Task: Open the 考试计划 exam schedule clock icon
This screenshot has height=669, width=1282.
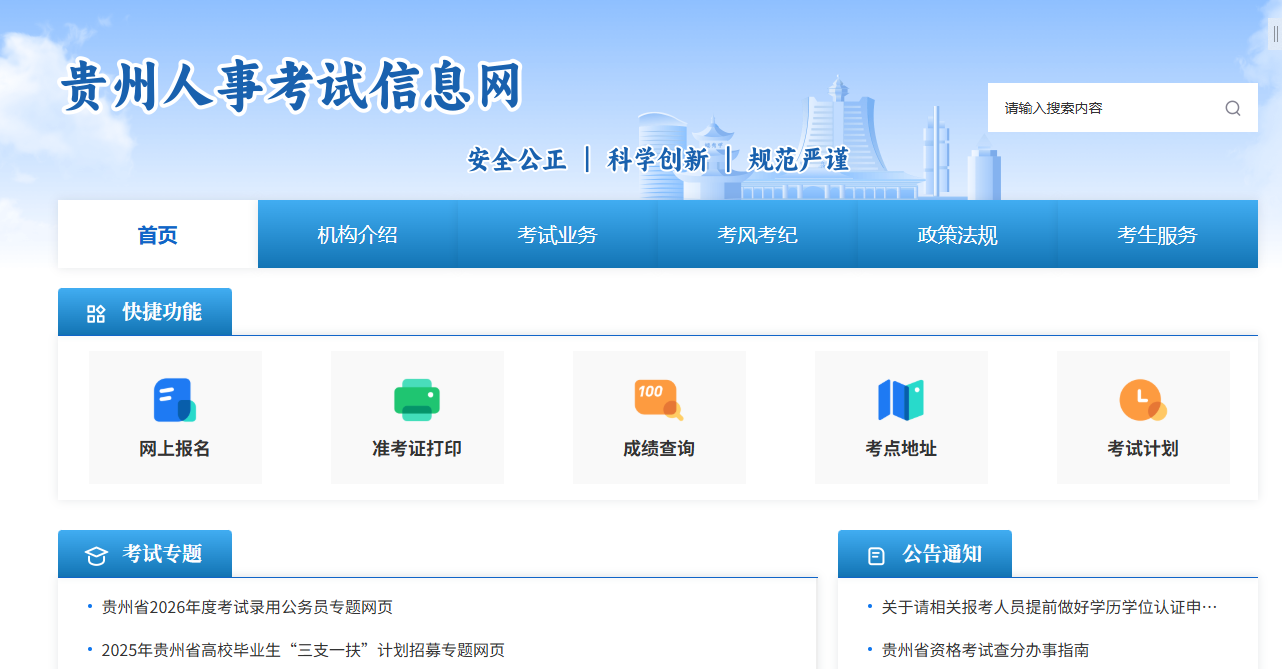Action: coord(1143,398)
